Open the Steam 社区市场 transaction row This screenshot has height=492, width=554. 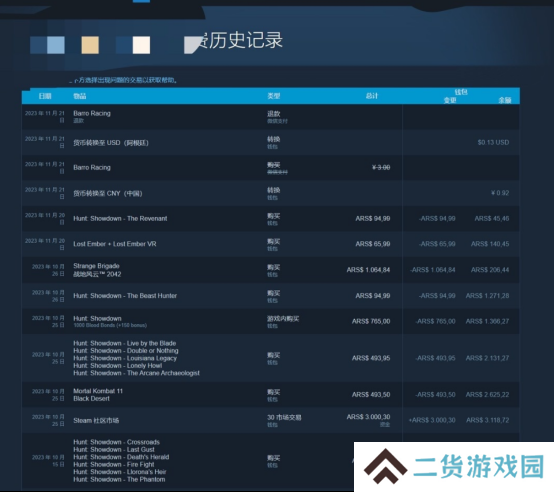point(271,420)
